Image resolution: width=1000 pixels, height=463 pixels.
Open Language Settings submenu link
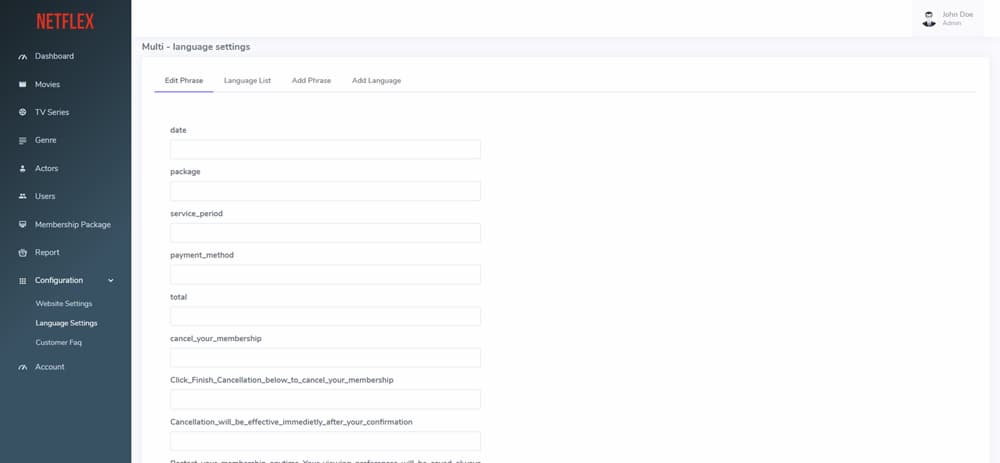(66, 323)
